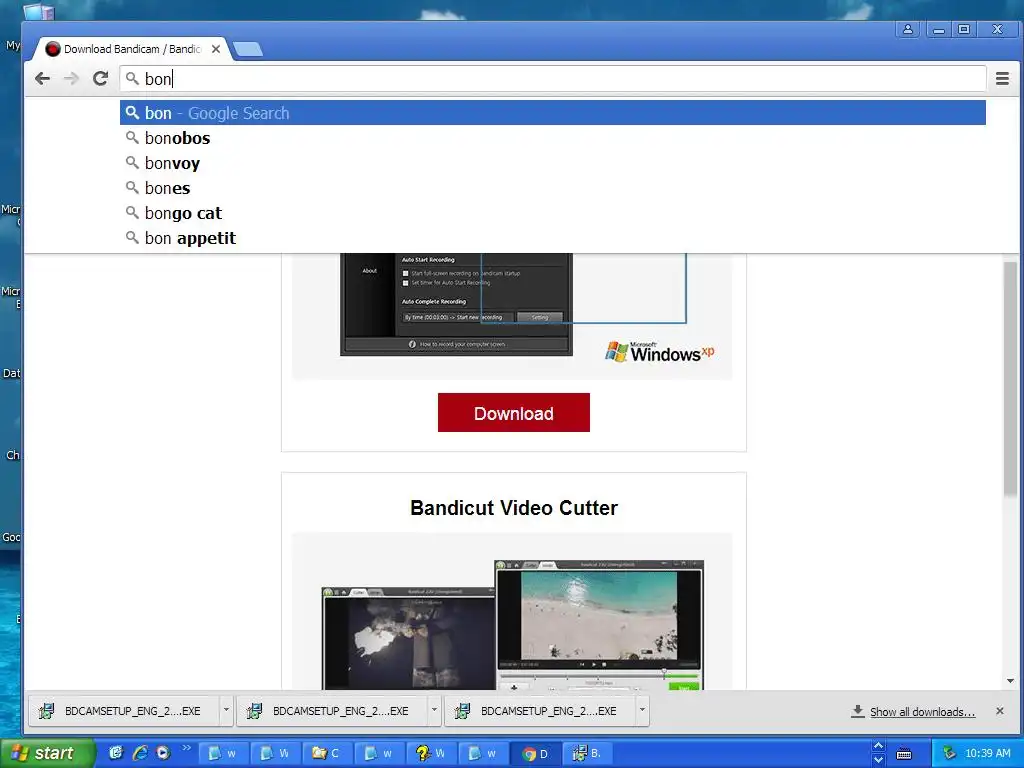Close the downloads bar
This screenshot has width=1024, height=768.
999,711
